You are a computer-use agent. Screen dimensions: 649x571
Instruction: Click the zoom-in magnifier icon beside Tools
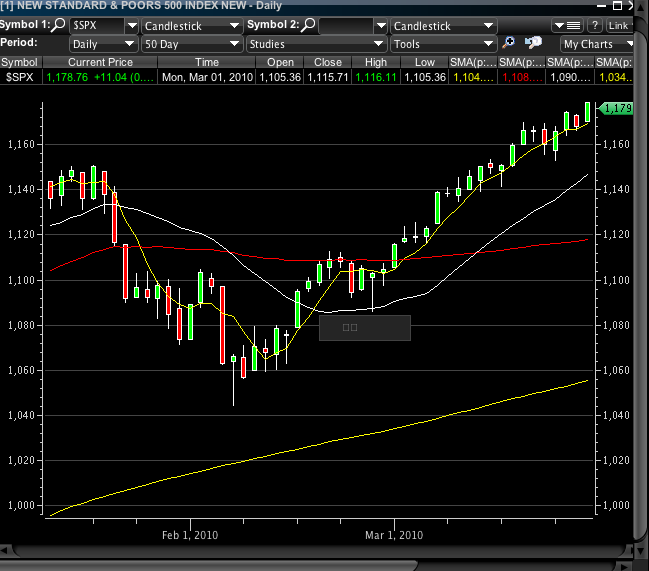pos(509,43)
